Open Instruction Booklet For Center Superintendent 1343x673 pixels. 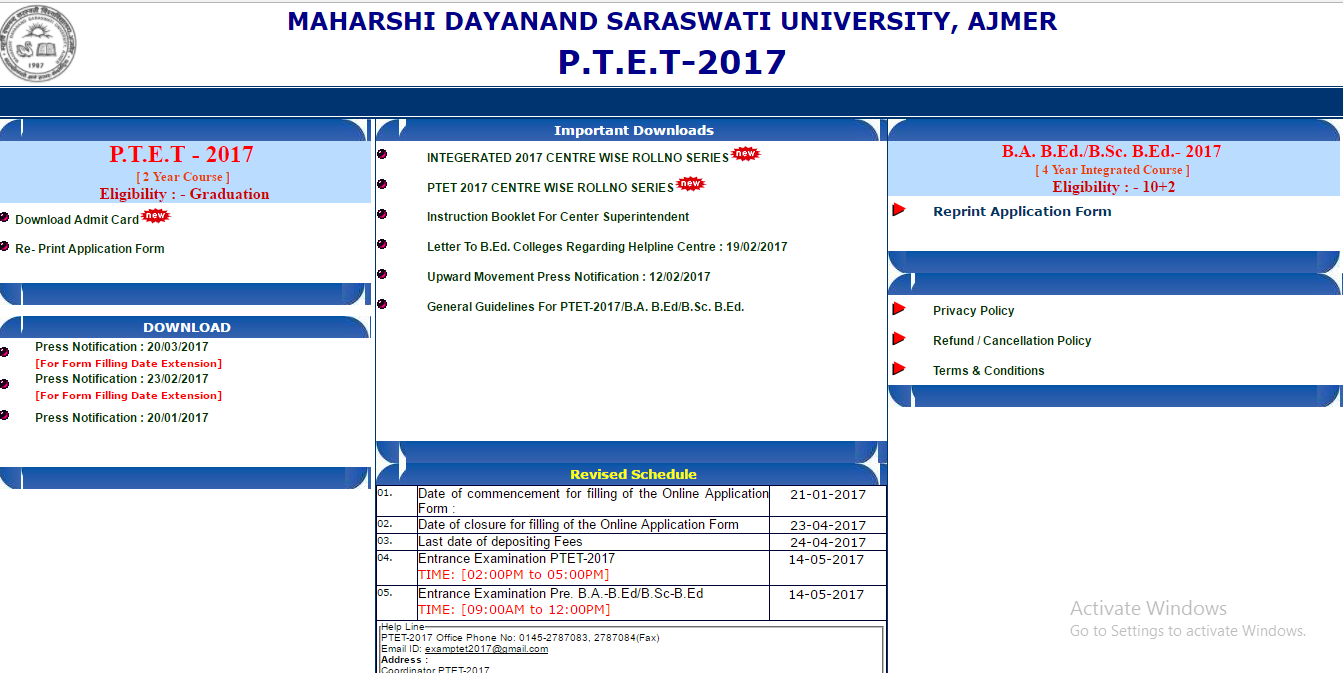558,217
